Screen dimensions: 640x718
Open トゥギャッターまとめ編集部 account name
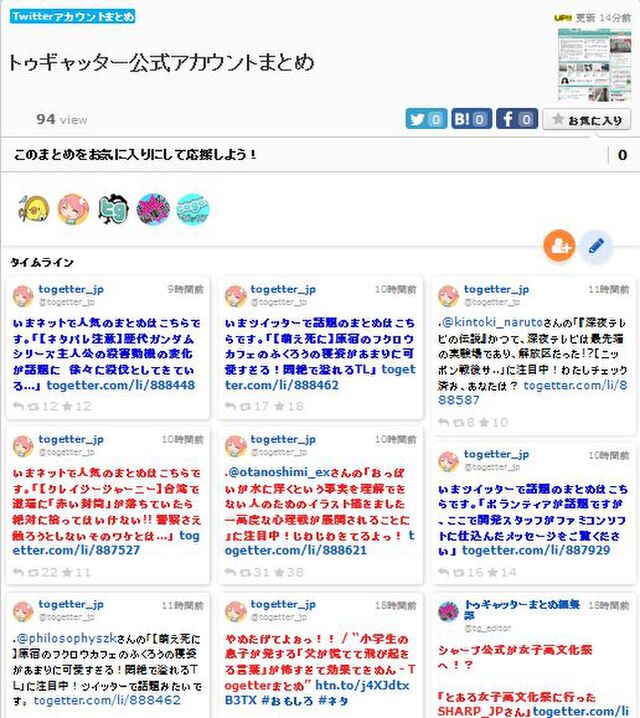(522, 609)
